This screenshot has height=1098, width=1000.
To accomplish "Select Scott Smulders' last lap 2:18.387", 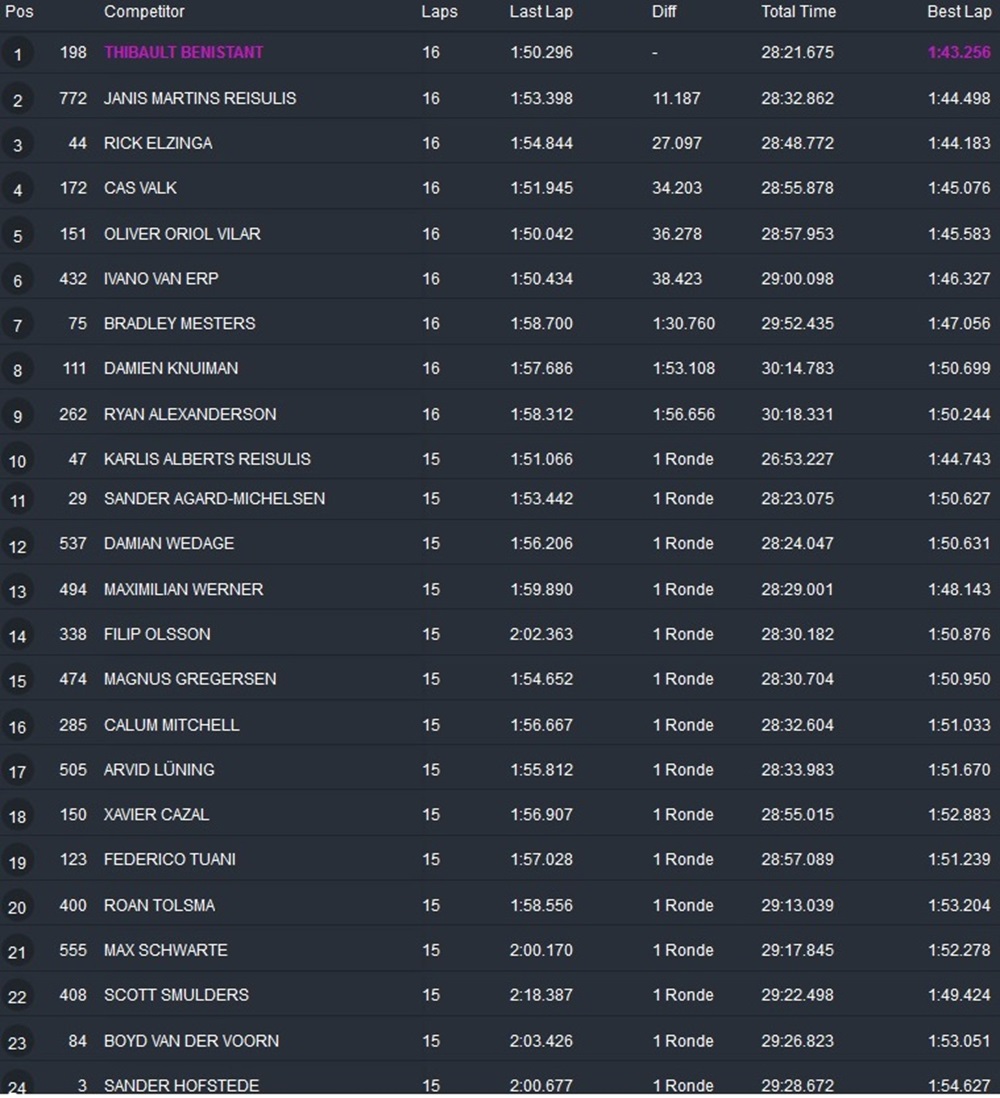I will [541, 995].
